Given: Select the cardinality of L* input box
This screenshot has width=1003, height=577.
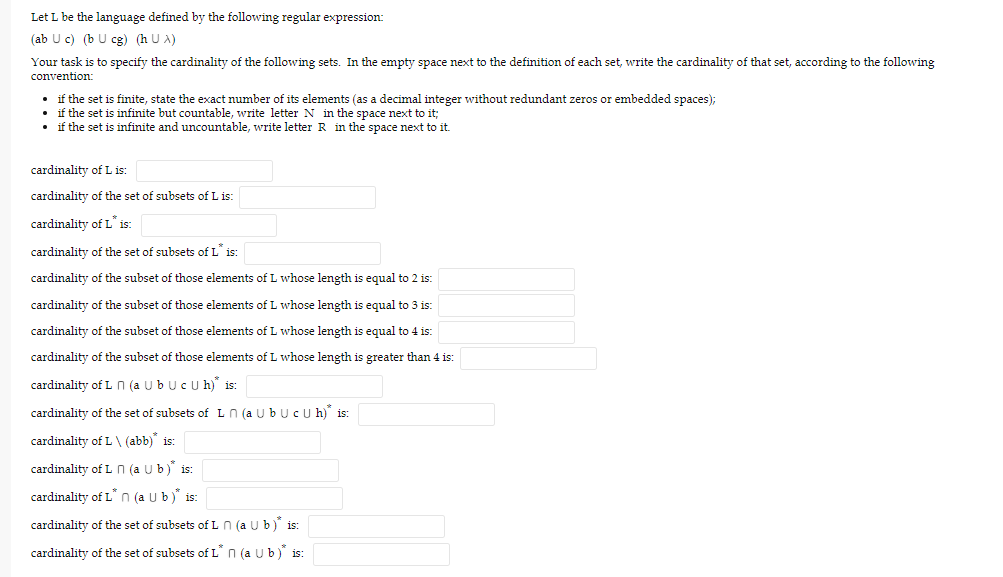Looking at the screenshot, I should tap(208, 224).
